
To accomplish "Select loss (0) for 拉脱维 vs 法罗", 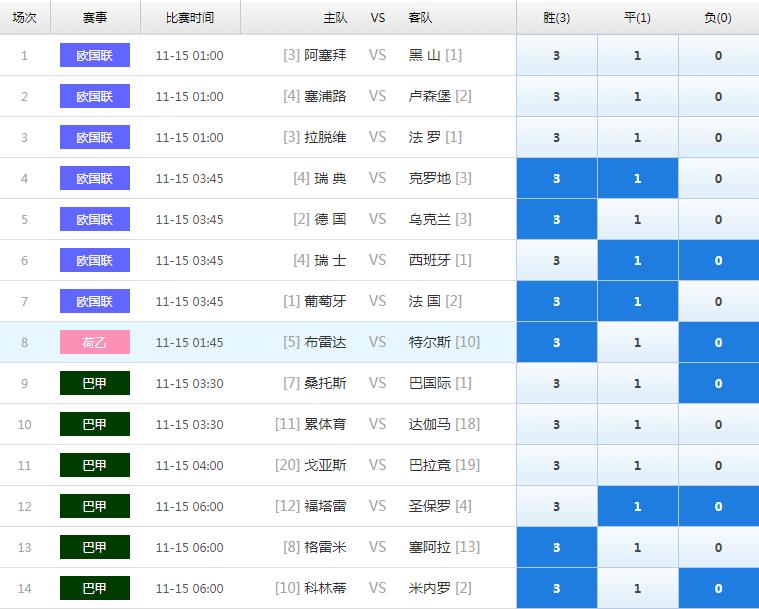I will coord(719,137).
